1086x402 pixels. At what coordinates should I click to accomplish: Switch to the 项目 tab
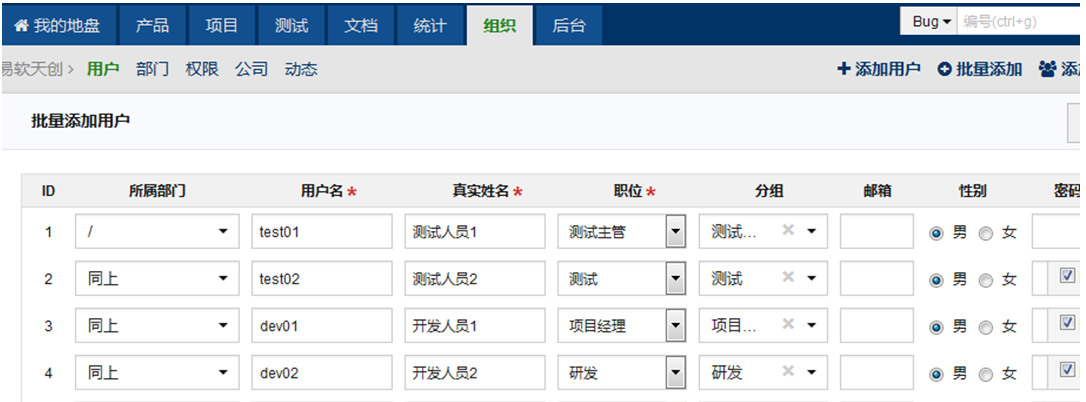[x=222, y=26]
